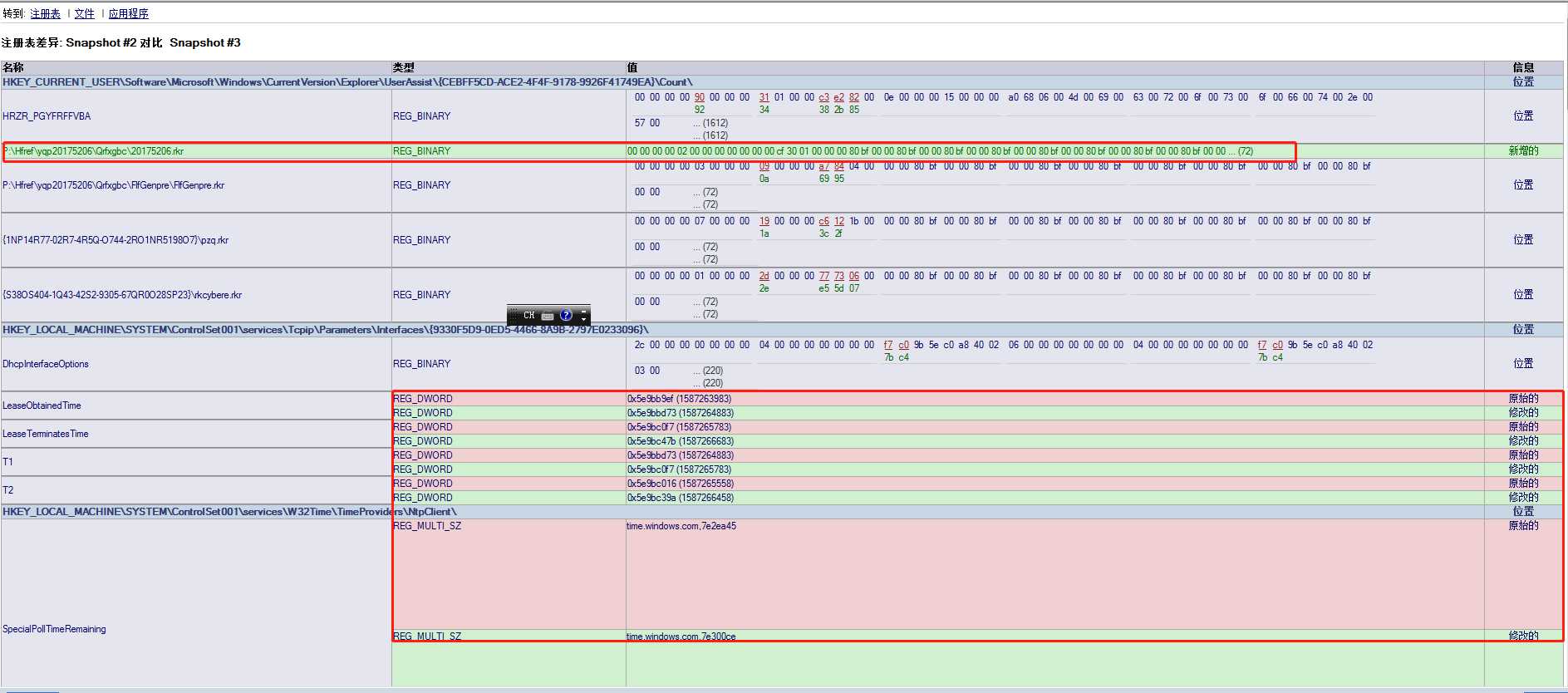Click the keyboard icon on language bar

pos(548,316)
